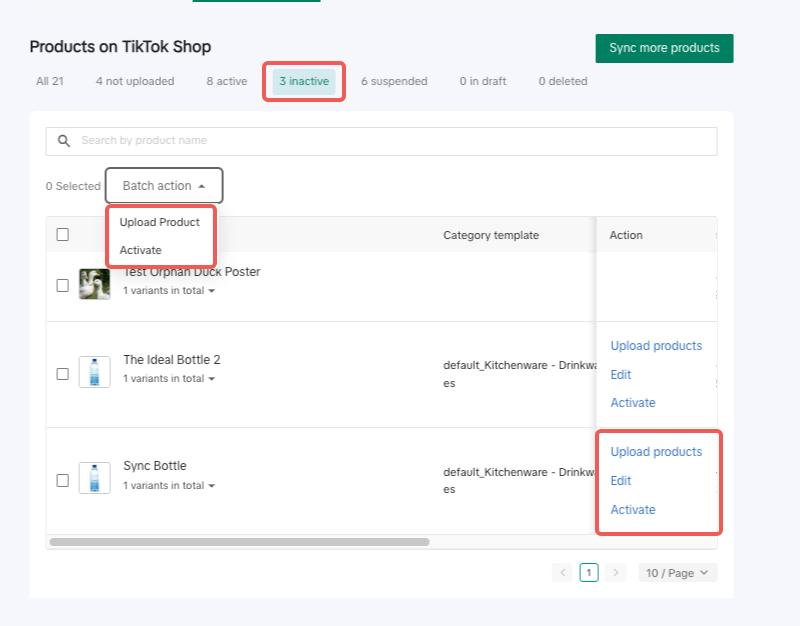
Task: Focus the Search by product name field
Action: click(x=390, y=141)
